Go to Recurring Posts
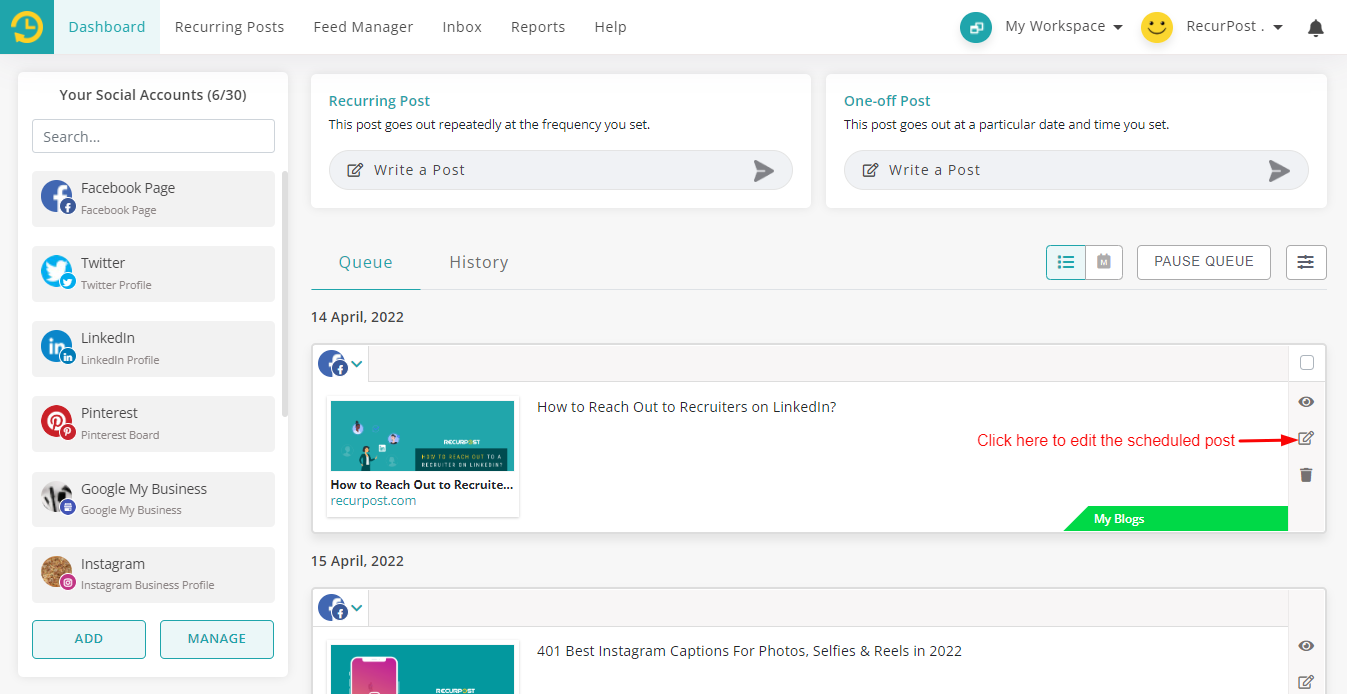Image resolution: width=1347 pixels, height=694 pixels. (x=230, y=27)
